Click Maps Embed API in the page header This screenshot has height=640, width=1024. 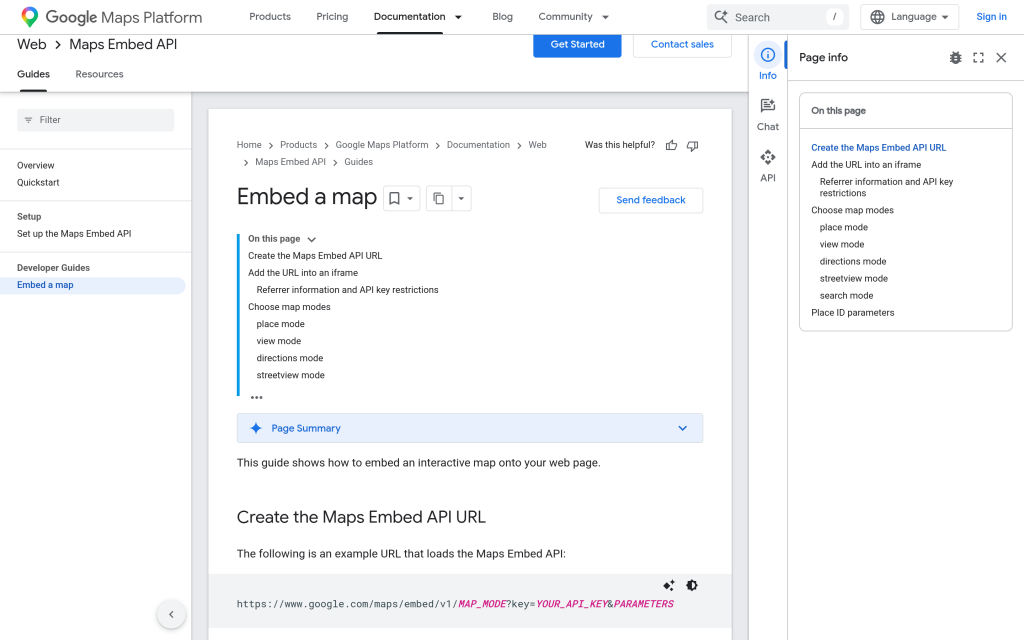(x=123, y=44)
